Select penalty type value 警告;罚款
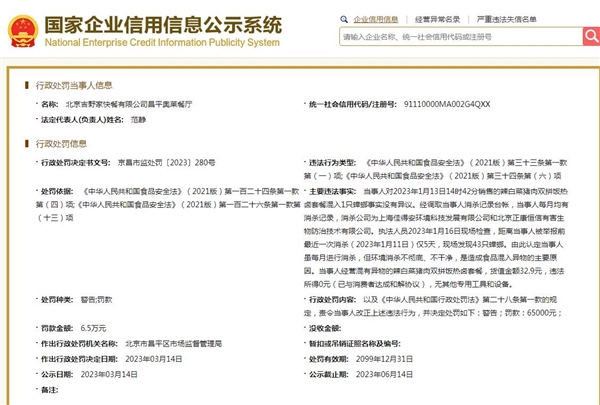This screenshot has width=600, height=405. point(96,300)
